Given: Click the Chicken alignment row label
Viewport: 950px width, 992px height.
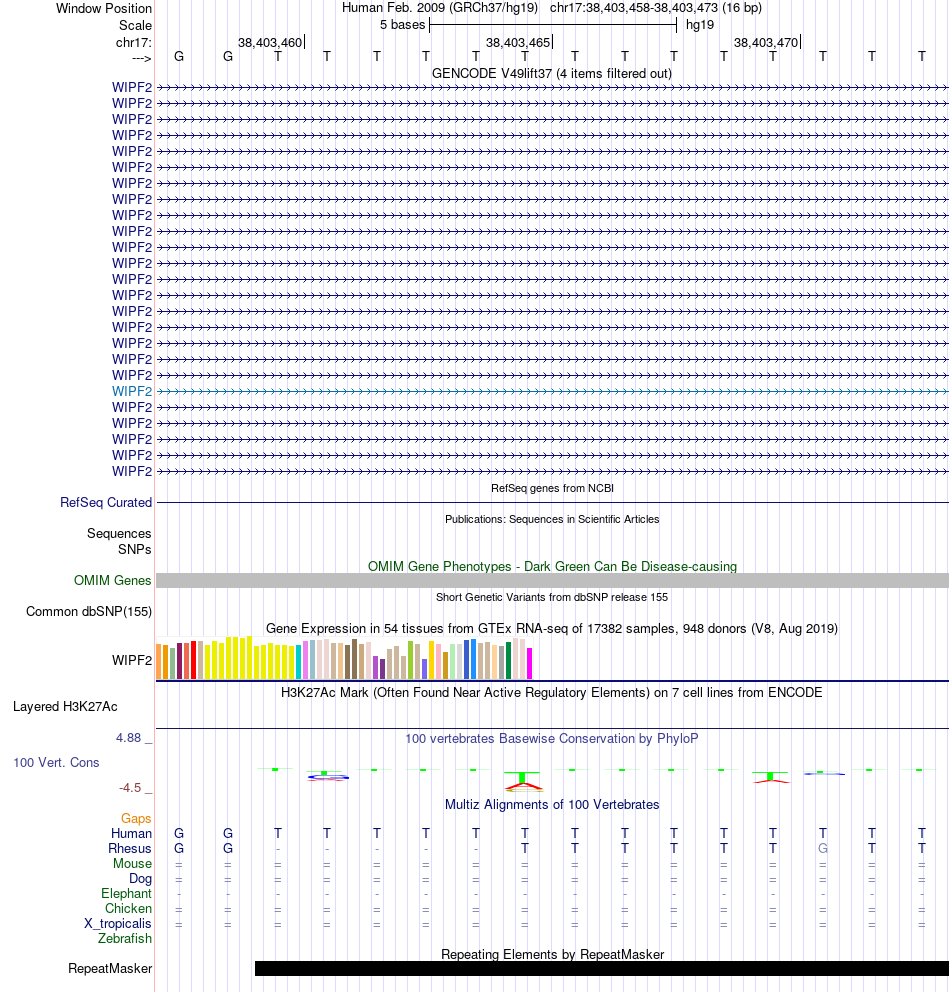Looking at the screenshot, I should (x=128, y=908).
